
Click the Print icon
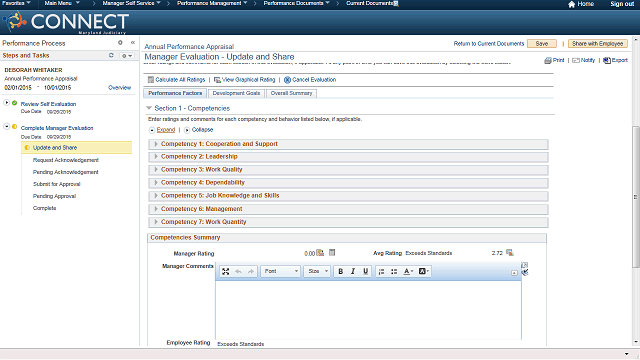coord(548,60)
